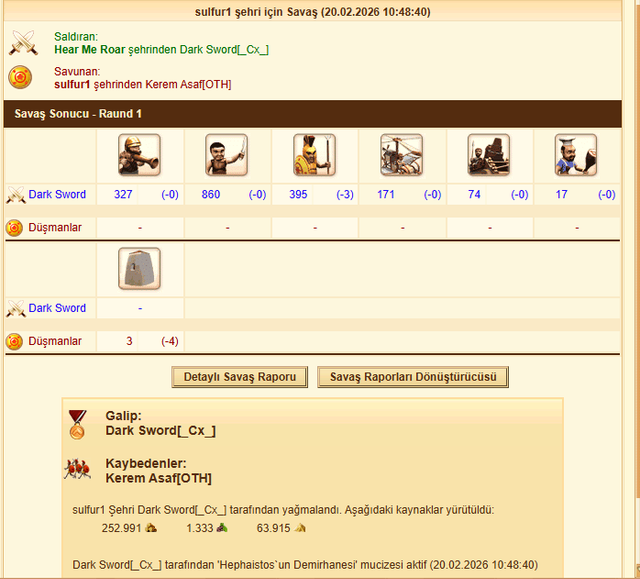Screen dimensions: 640x579
Task: Click gyrocopter count 171
Action: (386, 194)
